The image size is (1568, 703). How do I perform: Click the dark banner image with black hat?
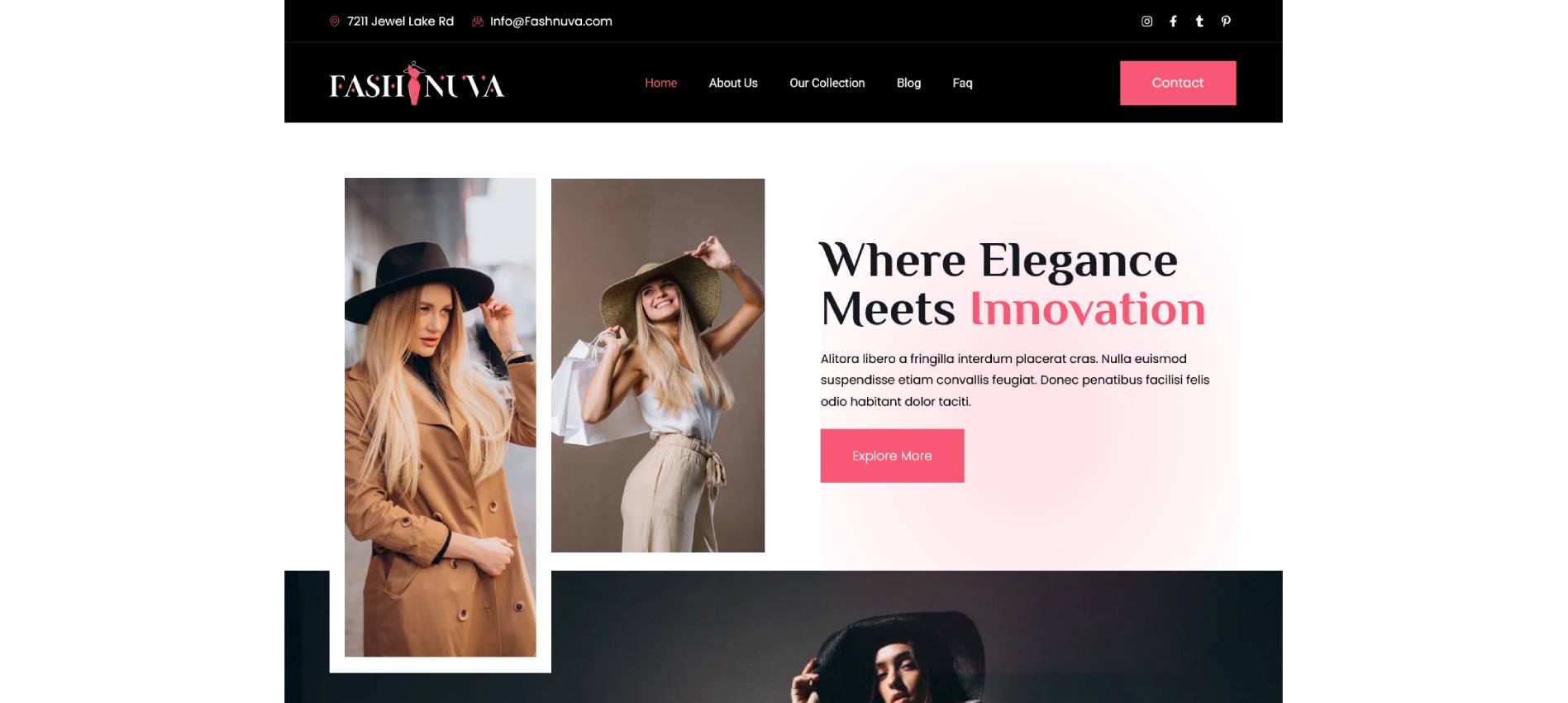(916, 637)
